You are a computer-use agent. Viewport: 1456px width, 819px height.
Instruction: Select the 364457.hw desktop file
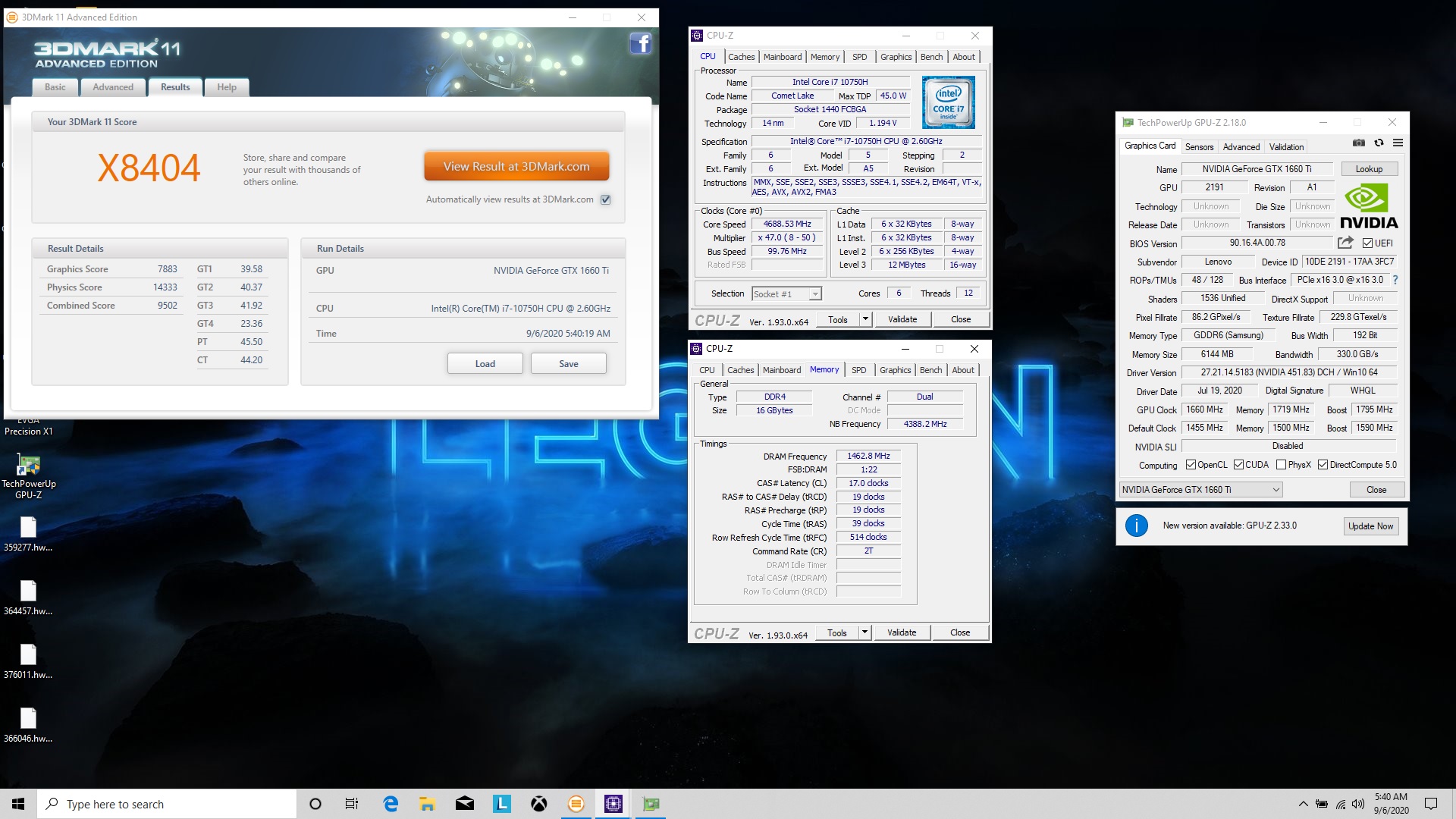28,598
